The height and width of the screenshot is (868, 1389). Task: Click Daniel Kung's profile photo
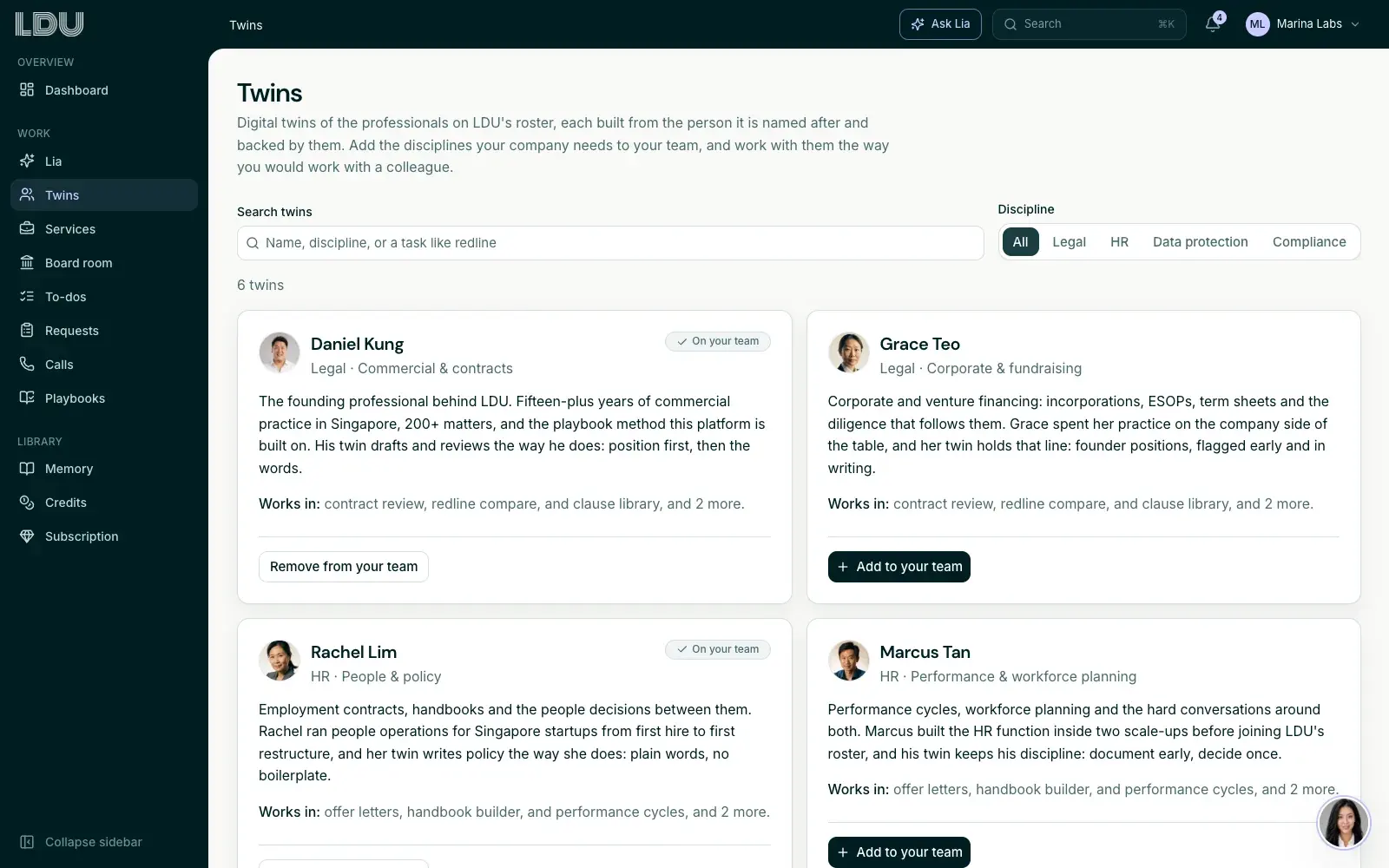click(x=280, y=352)
